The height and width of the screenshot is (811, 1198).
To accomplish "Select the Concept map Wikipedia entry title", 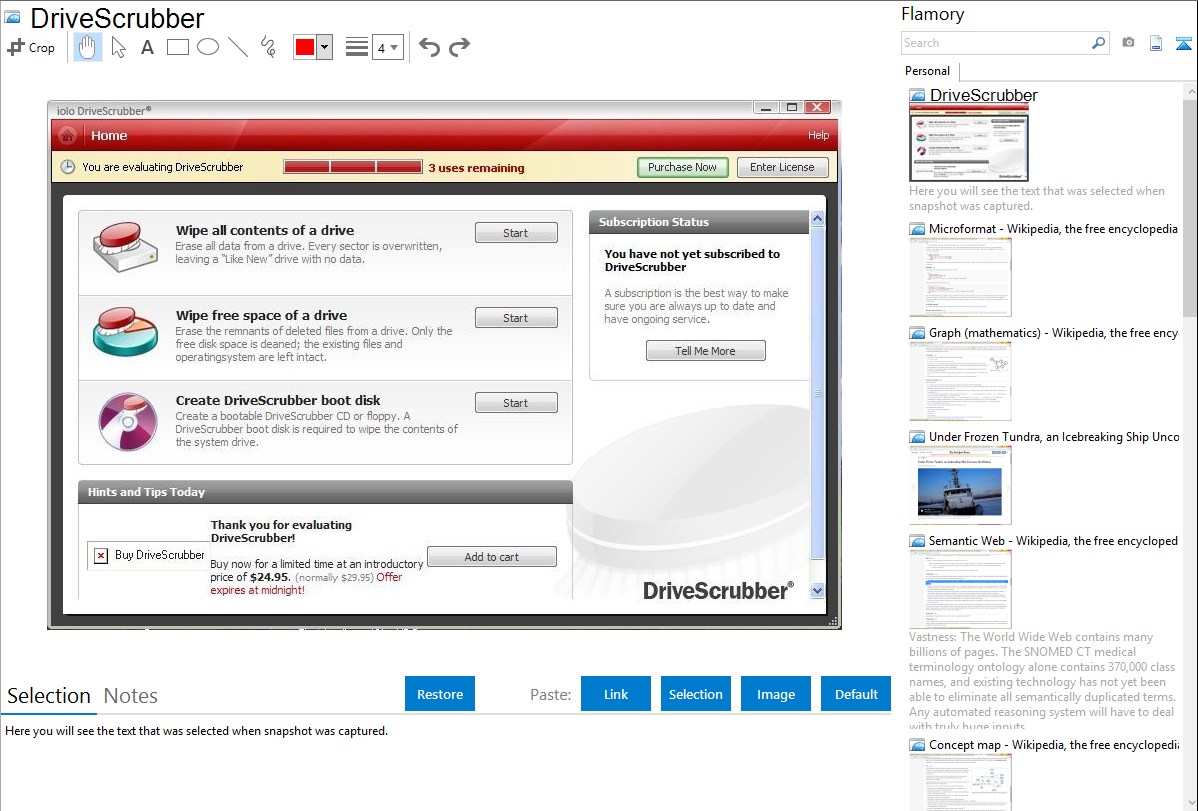I will [1054, 745].
